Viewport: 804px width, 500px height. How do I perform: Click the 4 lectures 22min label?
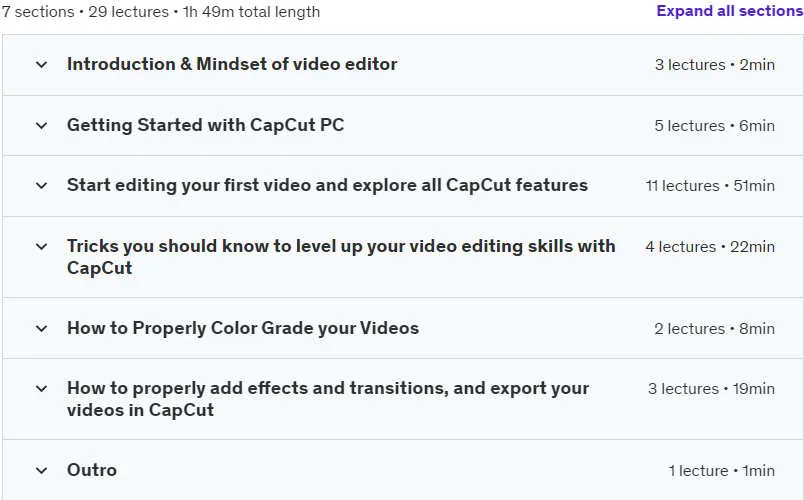tap(710, 247)
